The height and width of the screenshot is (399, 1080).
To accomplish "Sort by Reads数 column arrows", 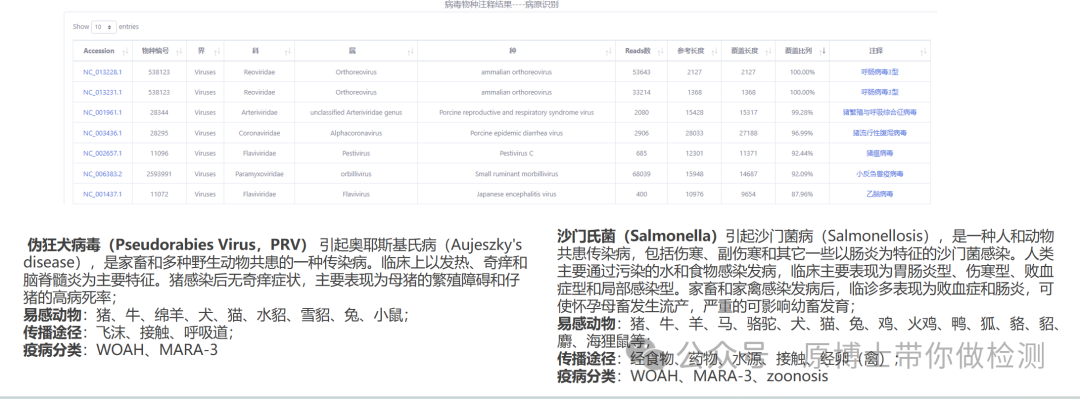I will point(660,52).
